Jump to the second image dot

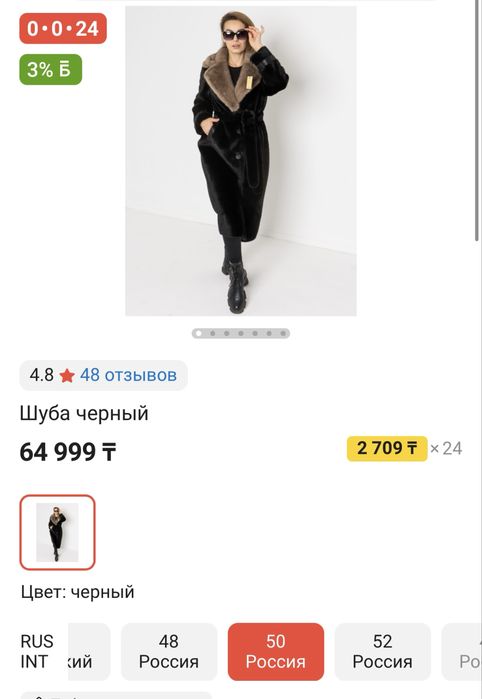[x=213, y=333]
